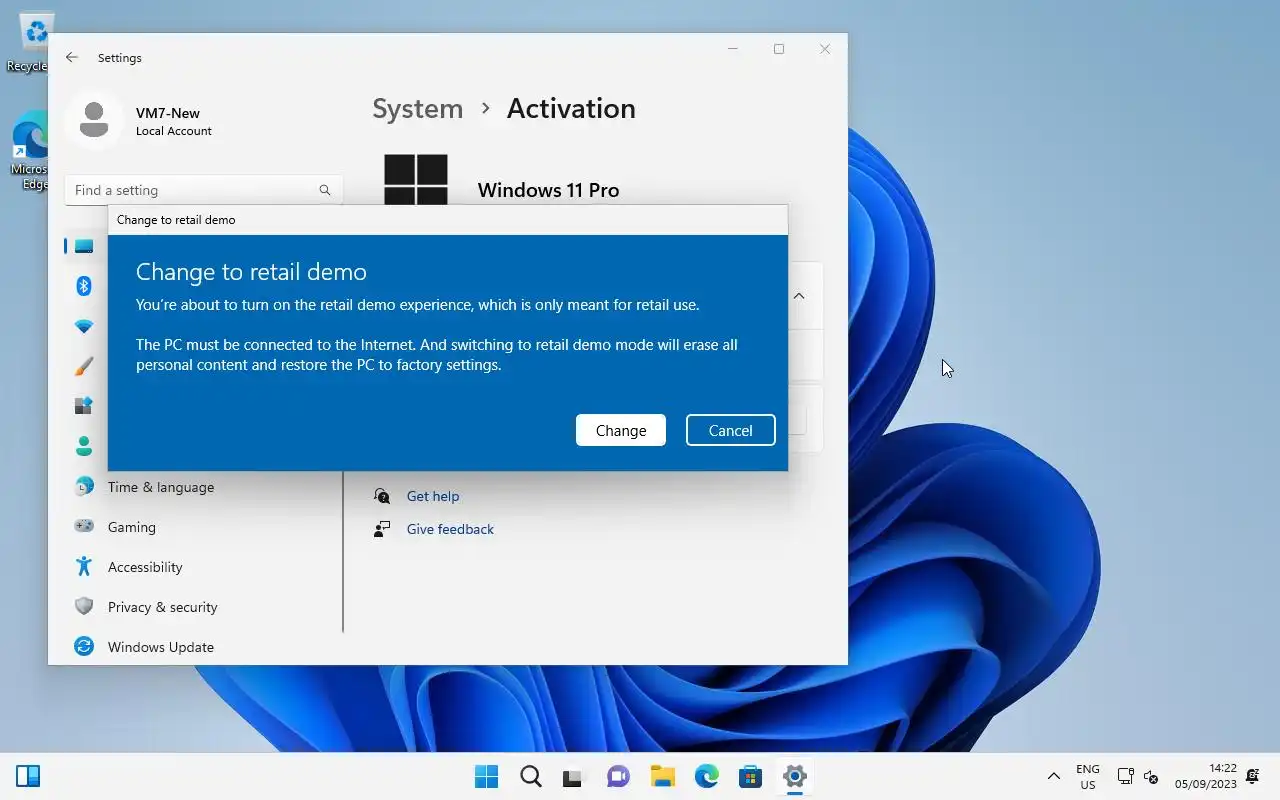This screenshot has width=1280, height=800.
Task: Minimize the Settings window
Action: coord(734,49)
